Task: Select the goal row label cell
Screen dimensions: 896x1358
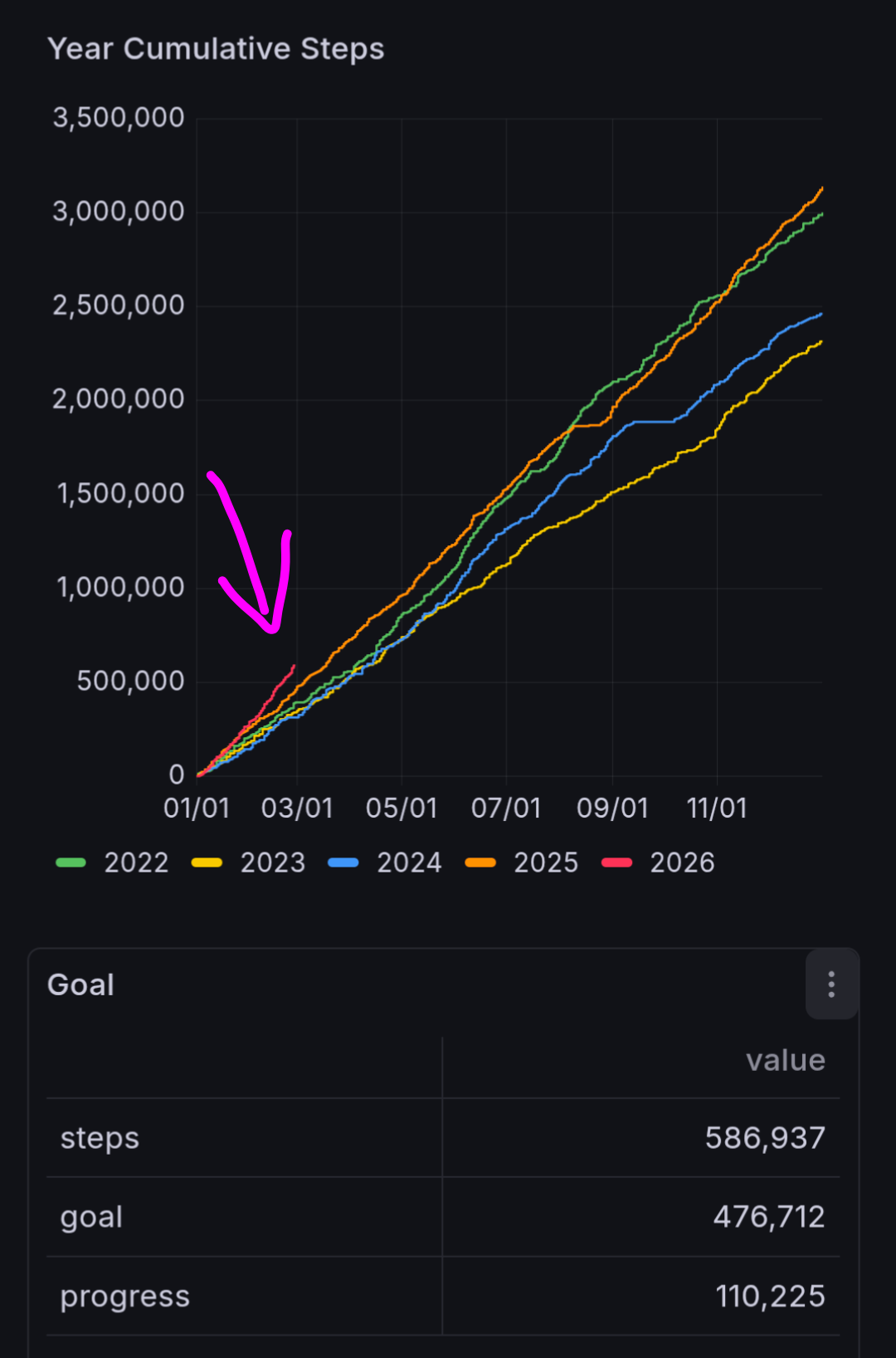Action: tap(91, 1217)
